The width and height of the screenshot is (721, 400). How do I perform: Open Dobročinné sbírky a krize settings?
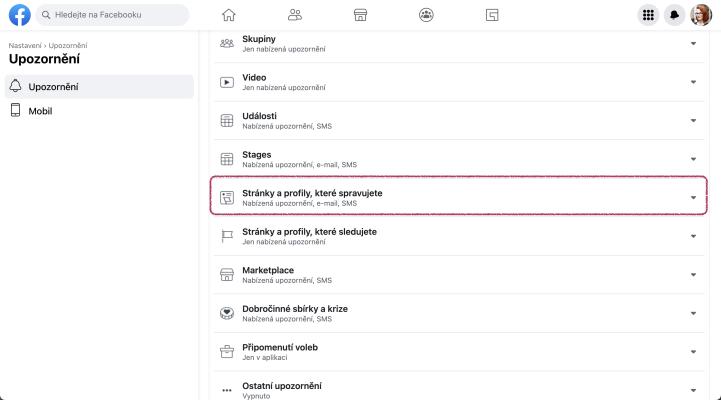click(458, 313)
